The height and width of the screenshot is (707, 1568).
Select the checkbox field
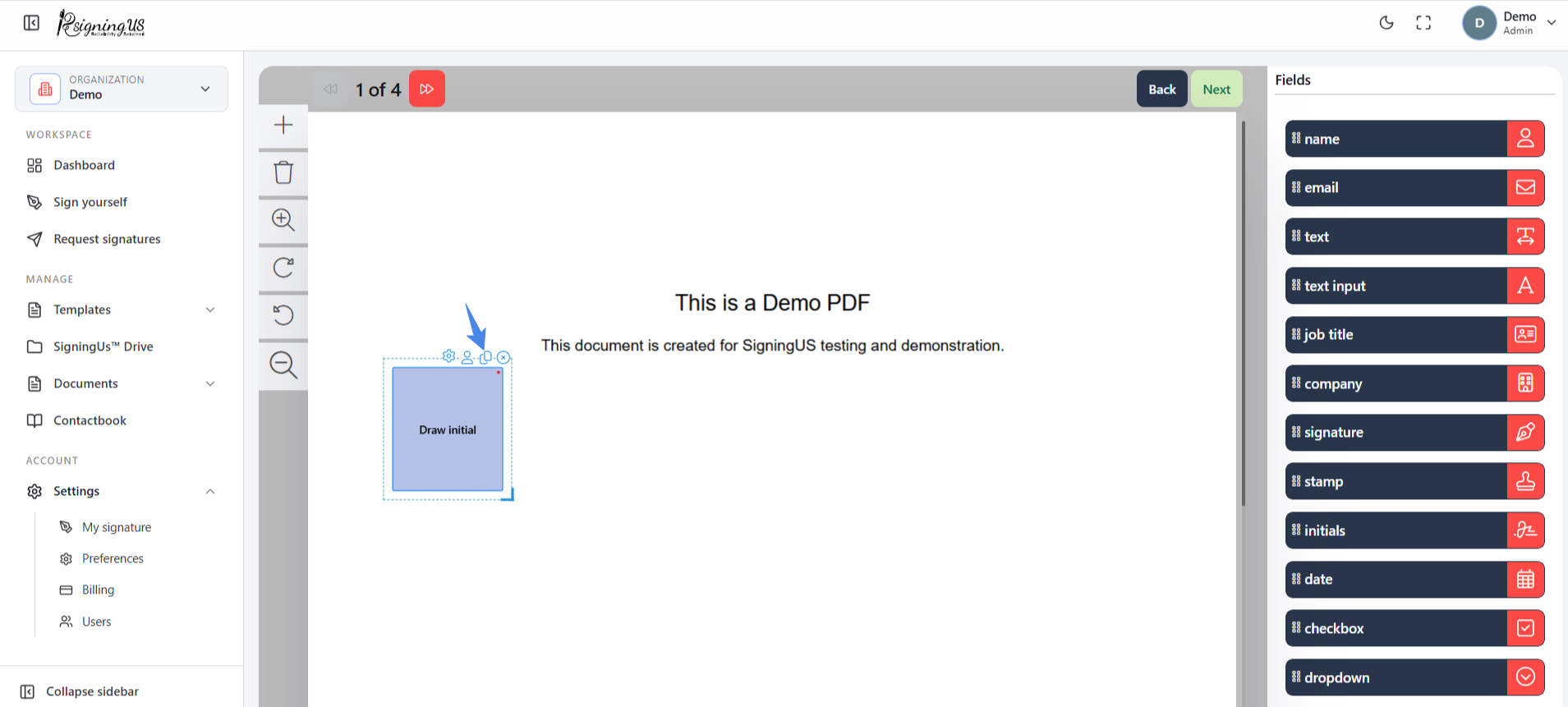[x=1414, y=628]
